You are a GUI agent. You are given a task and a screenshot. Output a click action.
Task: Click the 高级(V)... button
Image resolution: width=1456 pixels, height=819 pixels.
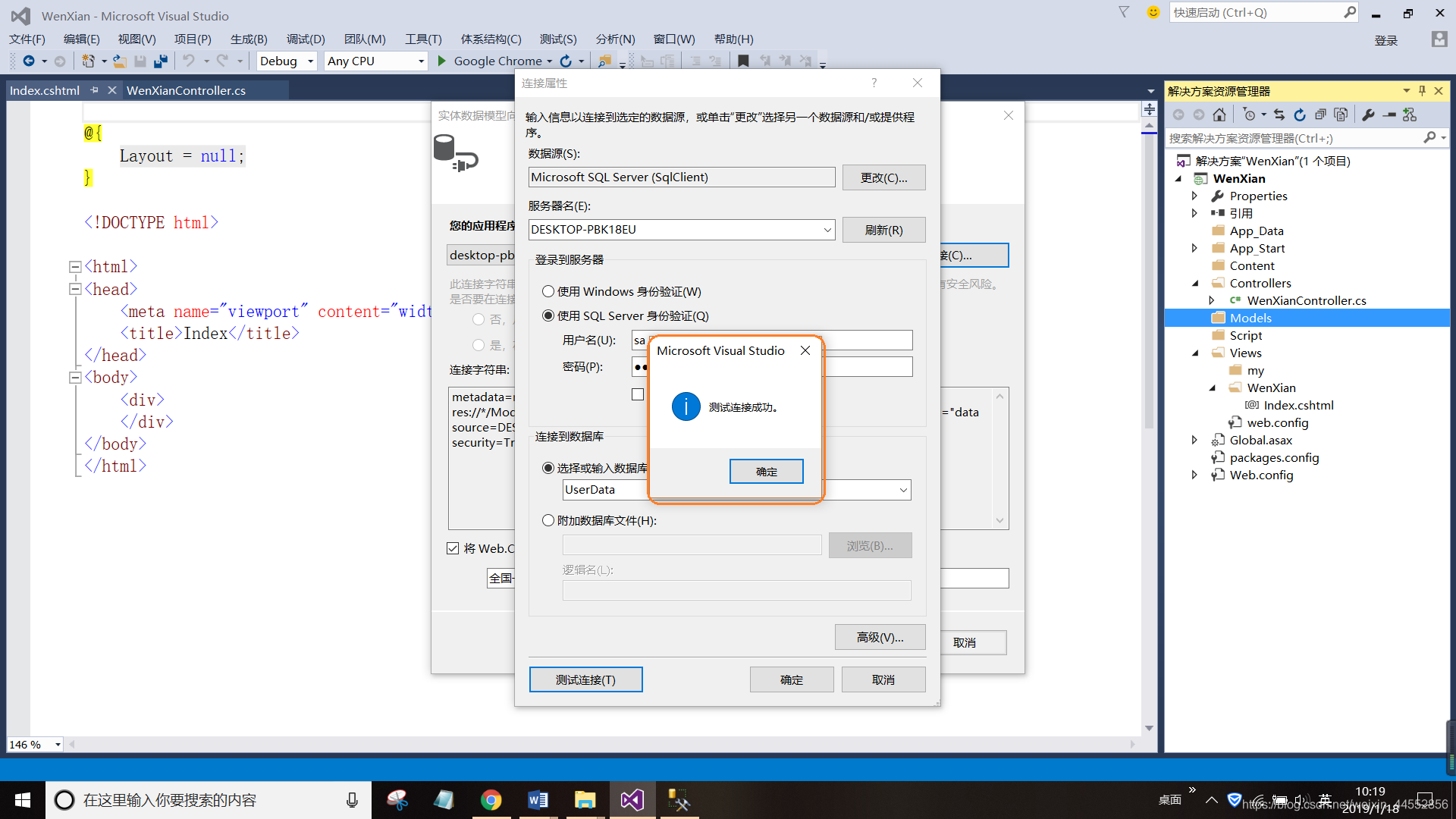[880, 637]
